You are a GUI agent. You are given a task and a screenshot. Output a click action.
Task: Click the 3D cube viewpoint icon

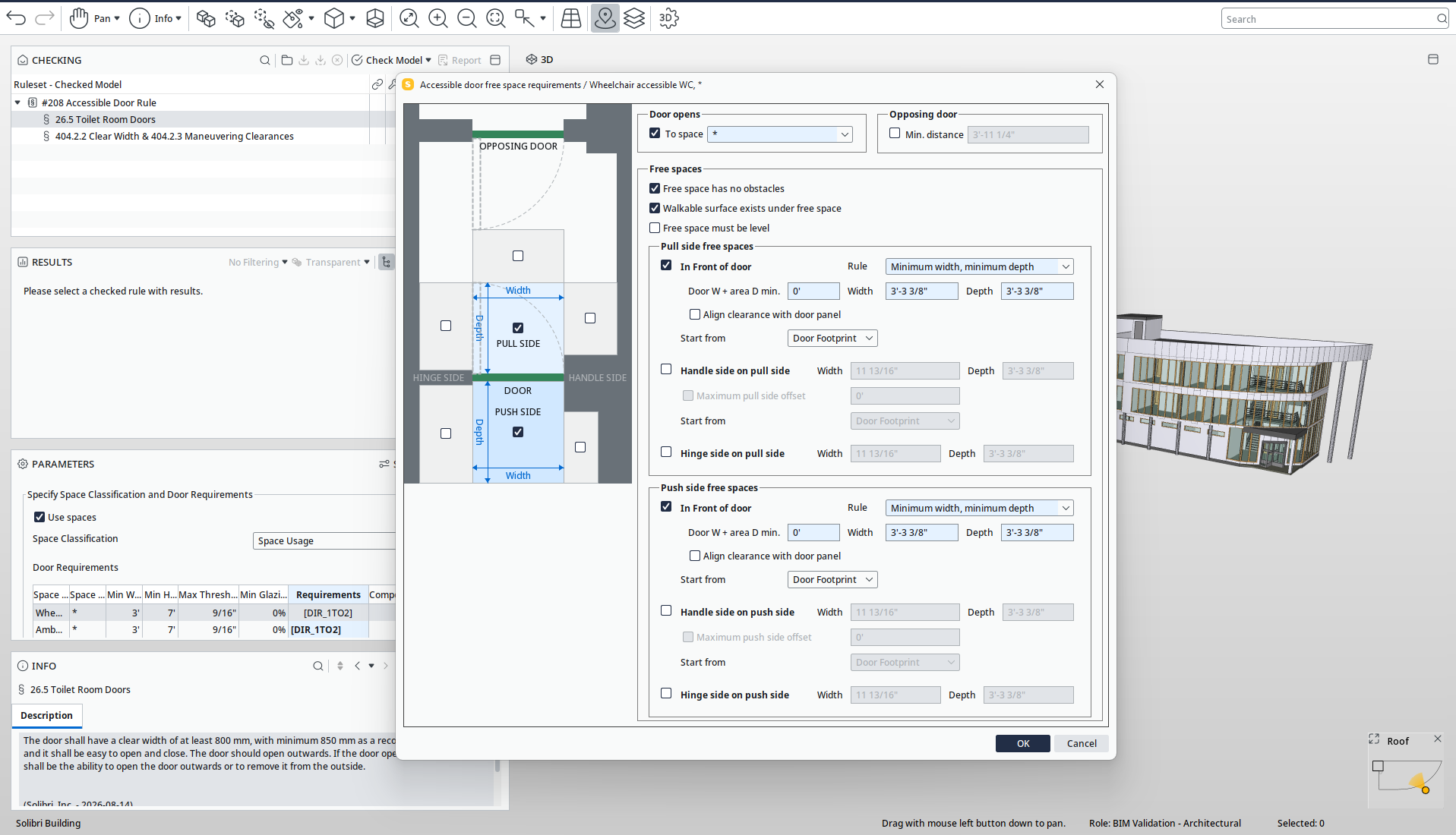tap(334, 18)
